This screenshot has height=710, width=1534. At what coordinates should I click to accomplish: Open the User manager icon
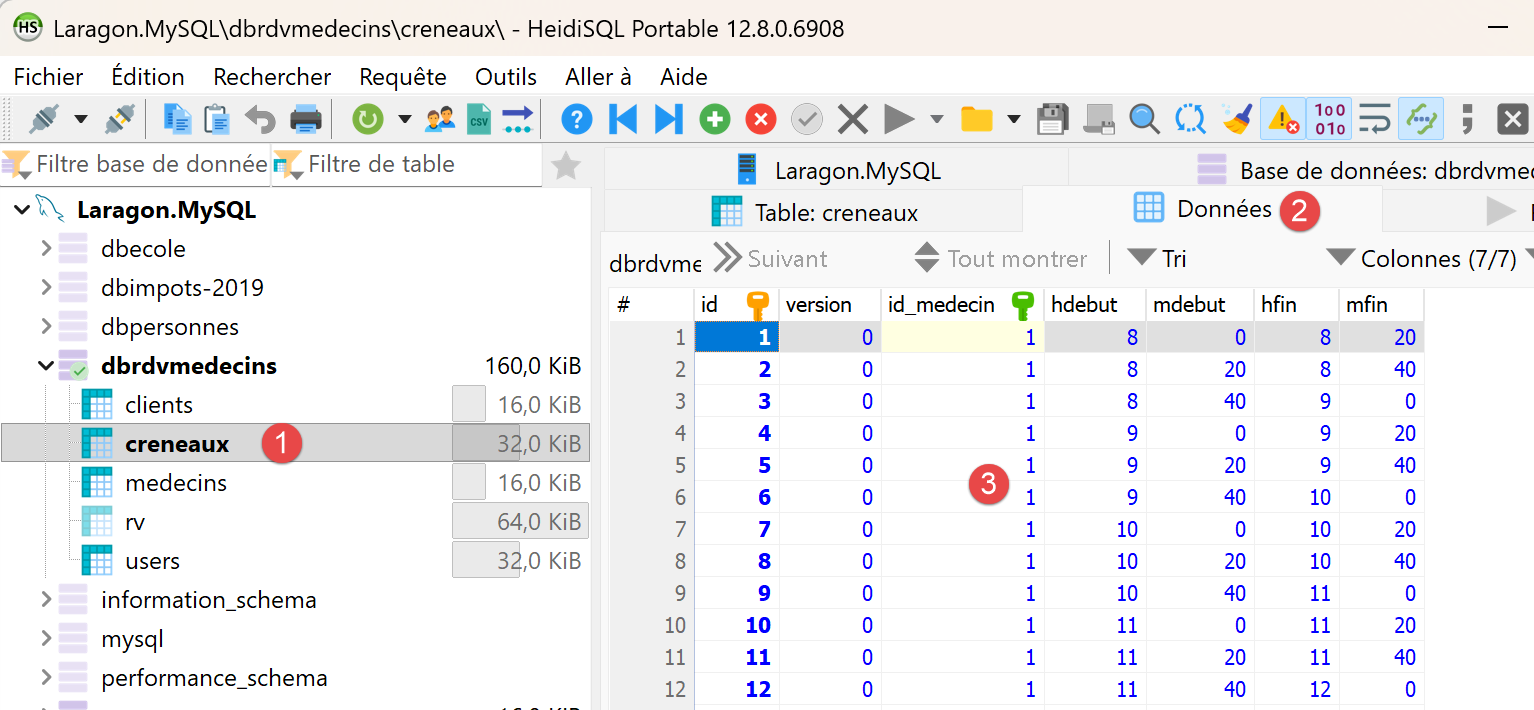pos(440,120)
